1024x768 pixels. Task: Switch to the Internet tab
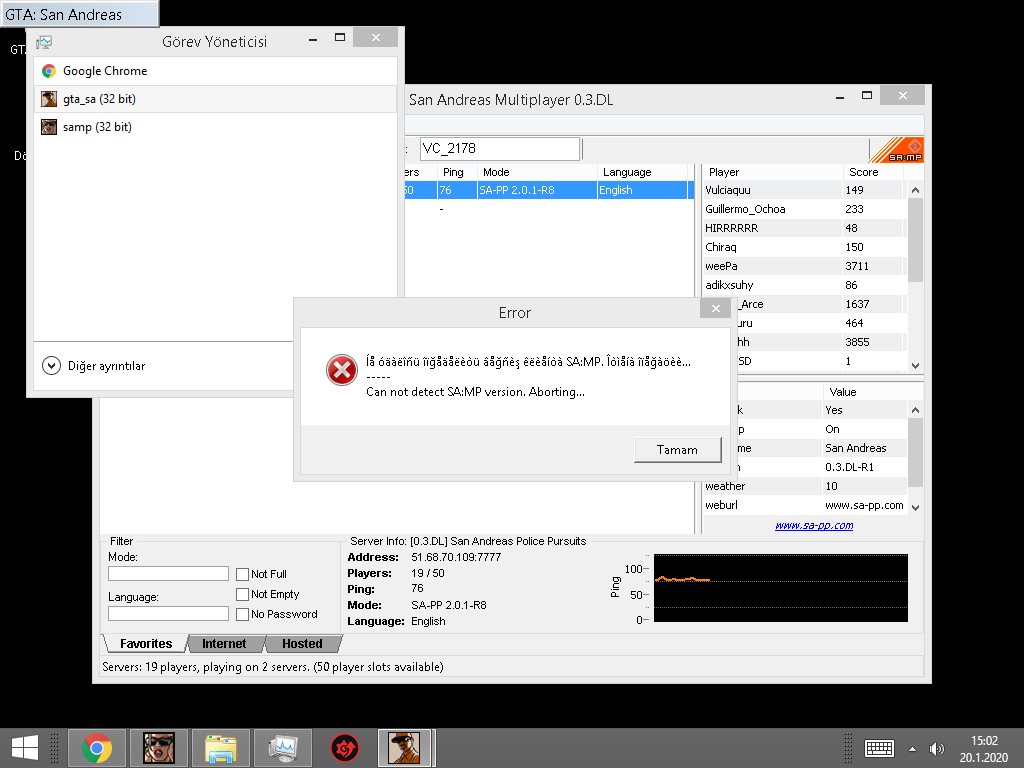(224, 643)
